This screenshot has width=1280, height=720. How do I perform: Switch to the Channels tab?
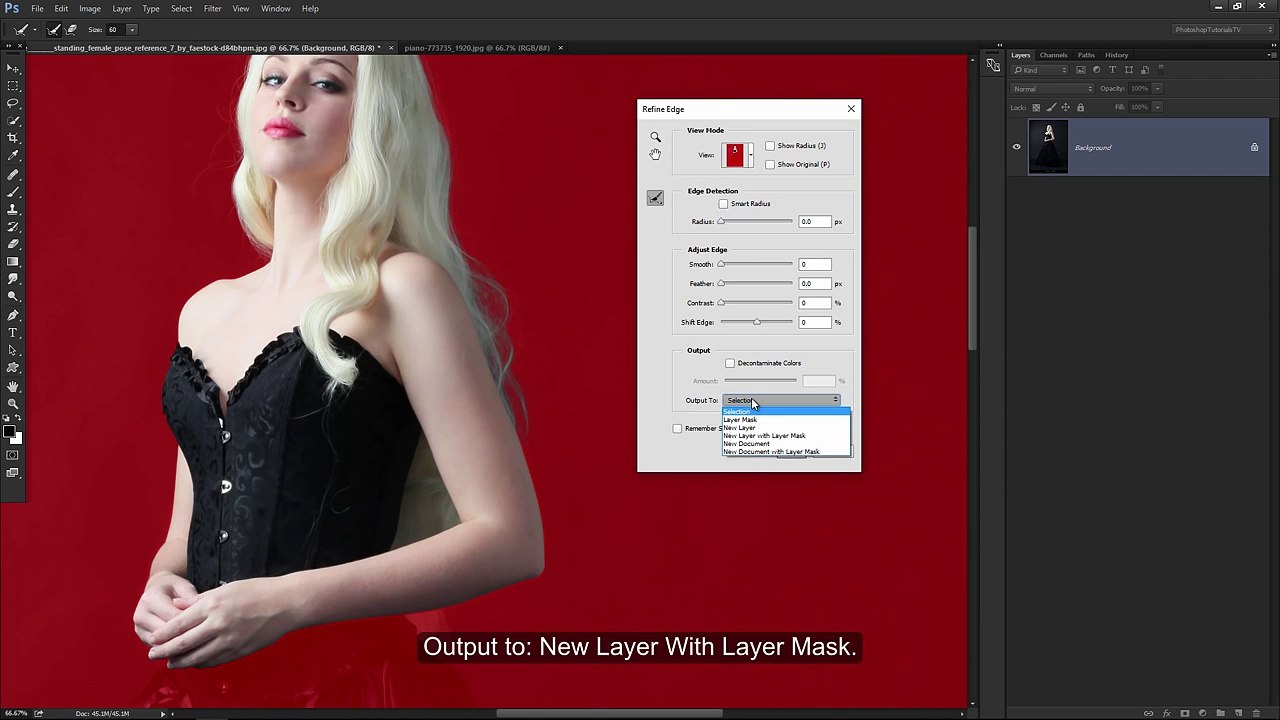(1053, 55)
